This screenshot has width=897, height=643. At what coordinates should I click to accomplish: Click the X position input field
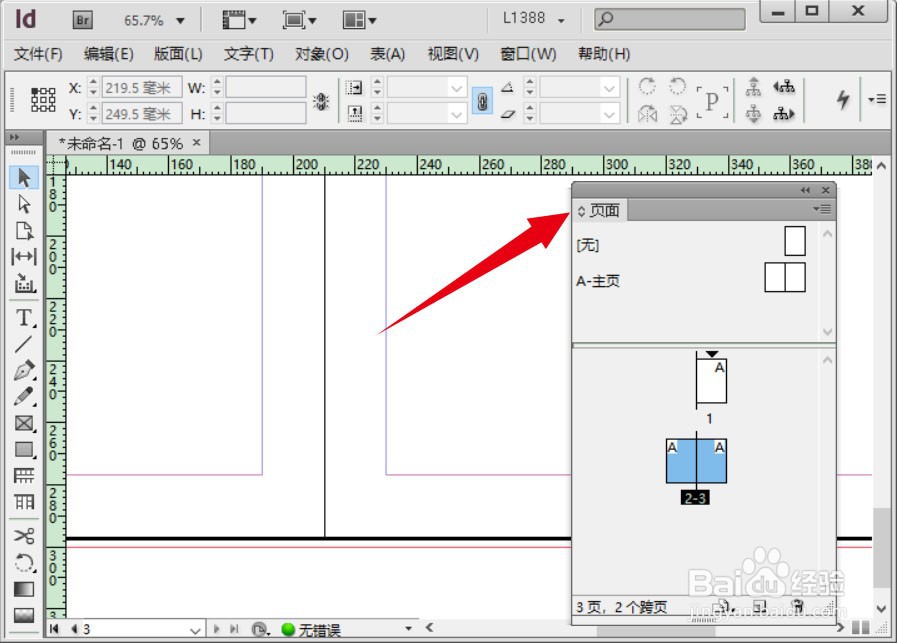pyautogui.click(x=142, y=88)
